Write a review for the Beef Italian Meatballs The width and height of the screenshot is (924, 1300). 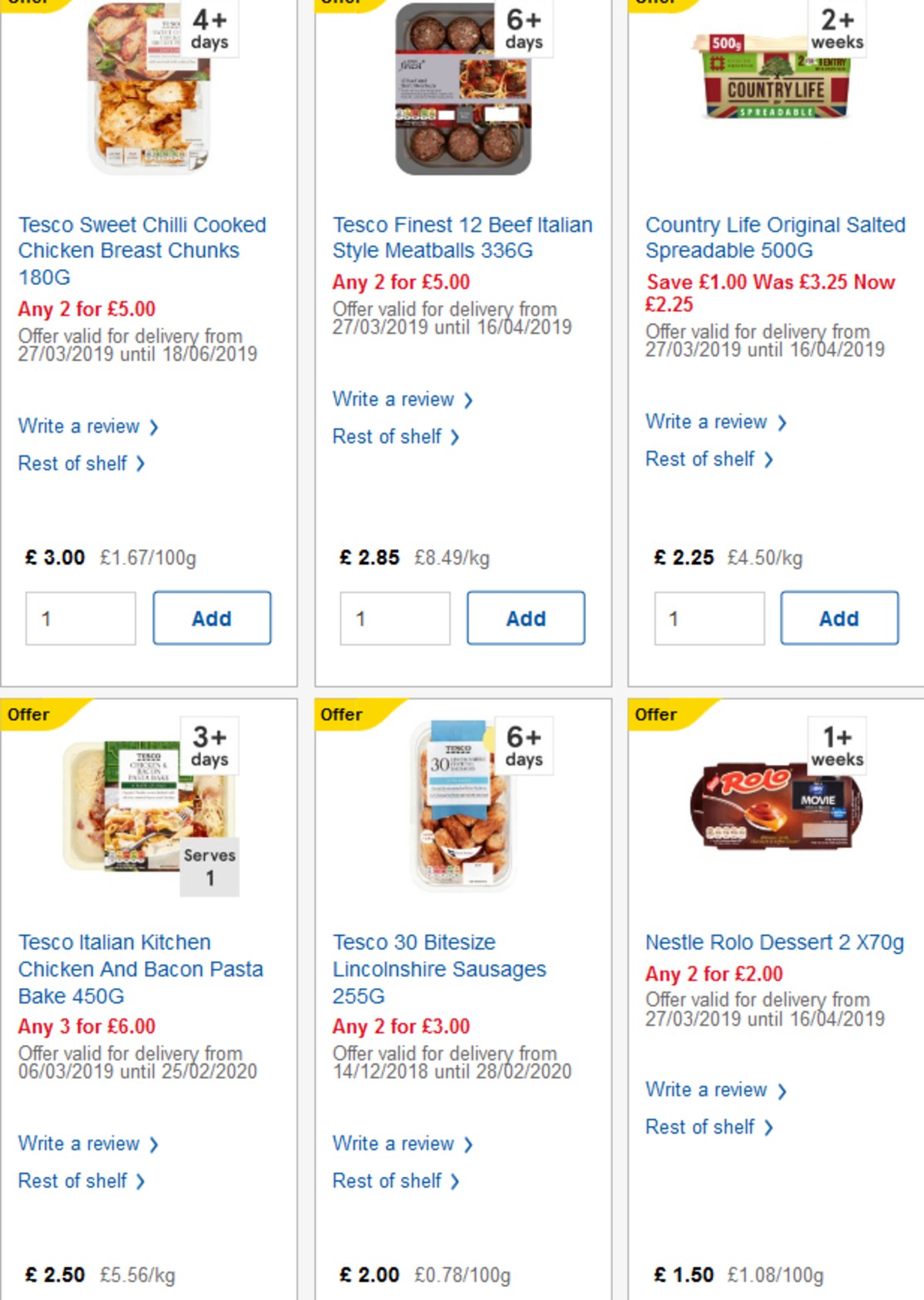click(x=393, y=399)
